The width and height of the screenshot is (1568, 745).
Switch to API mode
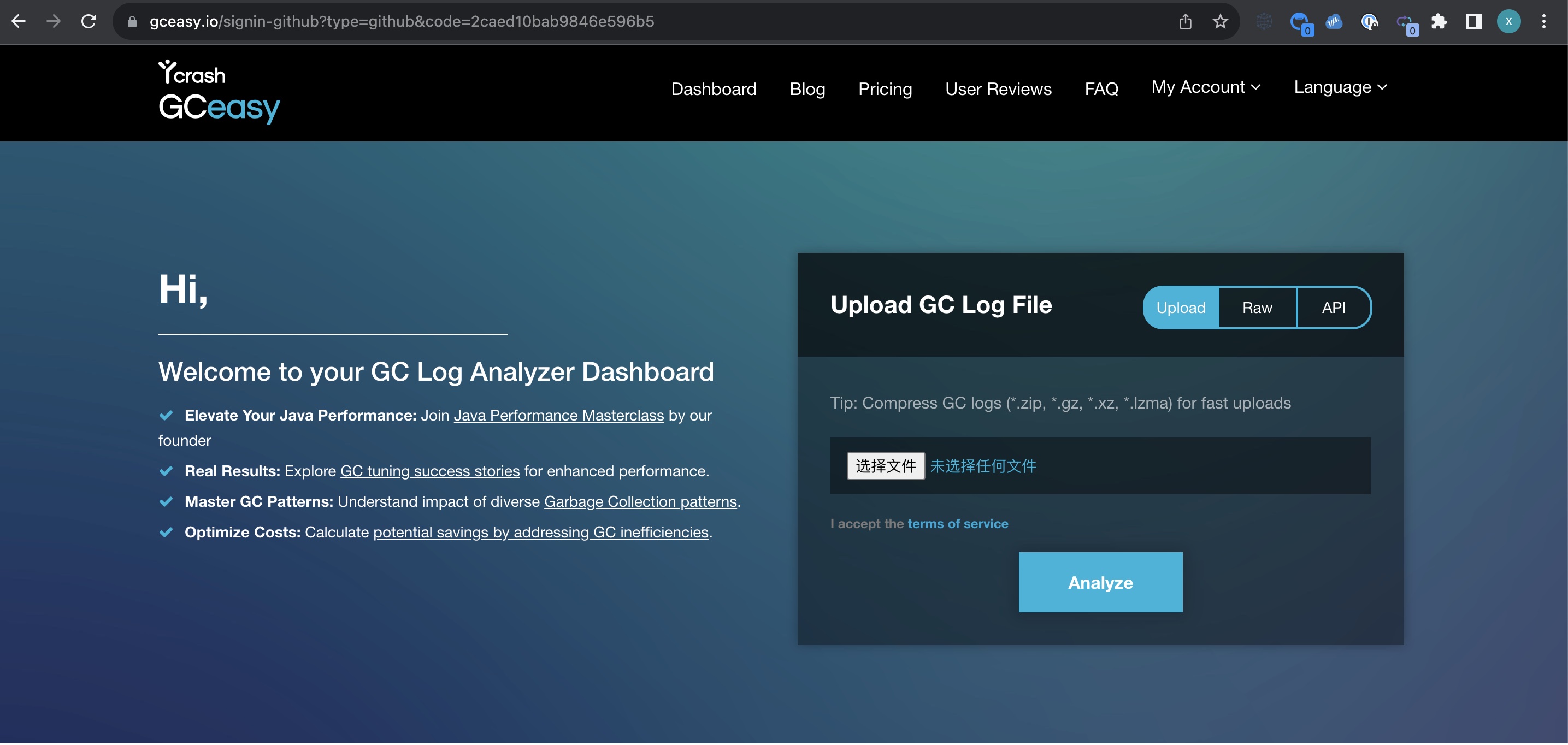click(1333, 308)
